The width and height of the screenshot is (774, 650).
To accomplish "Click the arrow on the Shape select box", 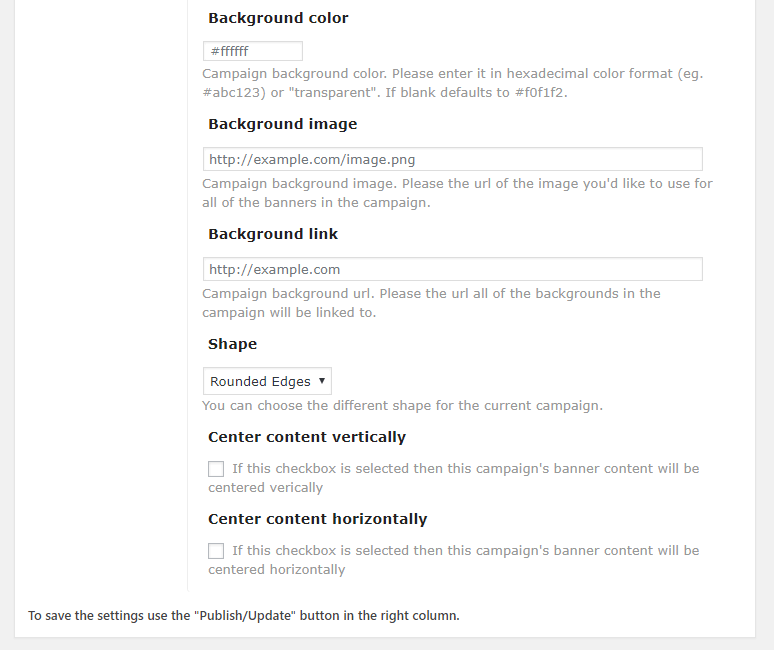I will tap(321, 381).
